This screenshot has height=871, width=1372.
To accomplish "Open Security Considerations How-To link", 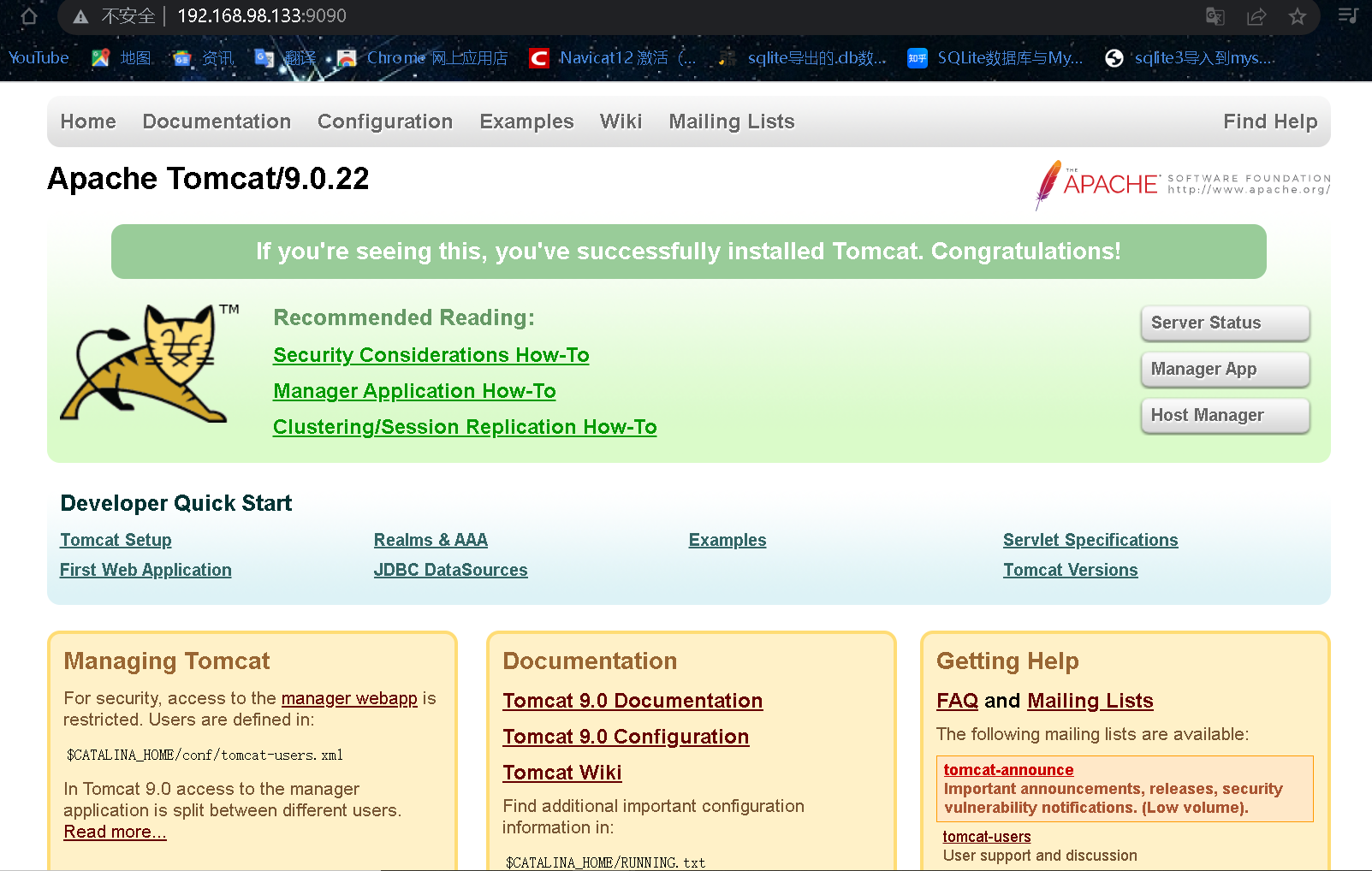I will (431, 355).
